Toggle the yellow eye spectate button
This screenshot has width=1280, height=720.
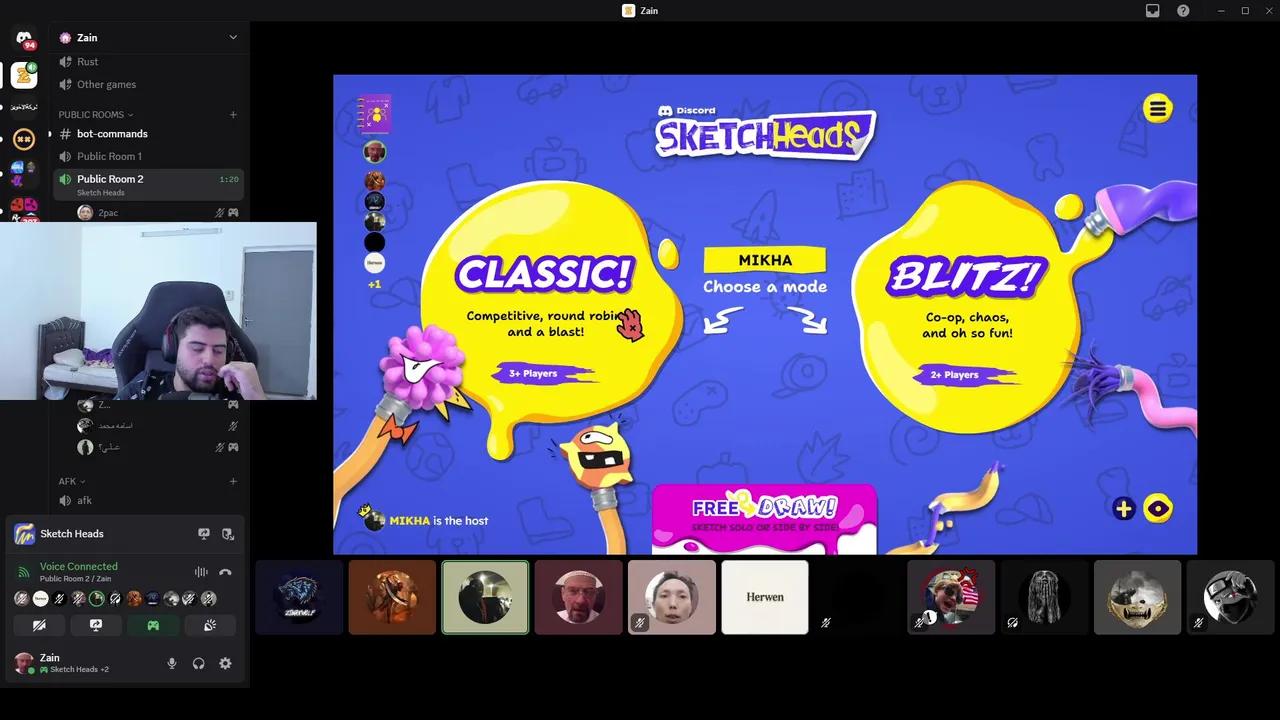[x=1158, y=509]
